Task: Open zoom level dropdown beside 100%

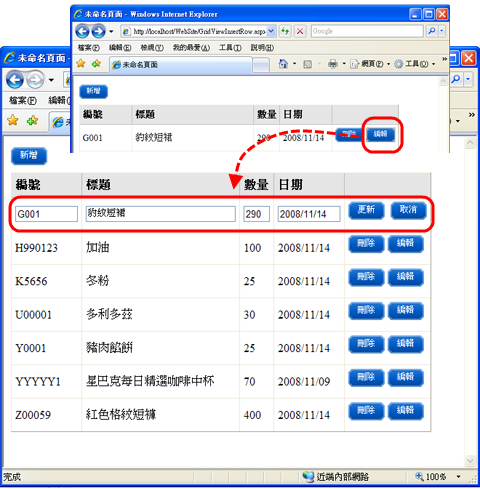Action: pos(458,476)
